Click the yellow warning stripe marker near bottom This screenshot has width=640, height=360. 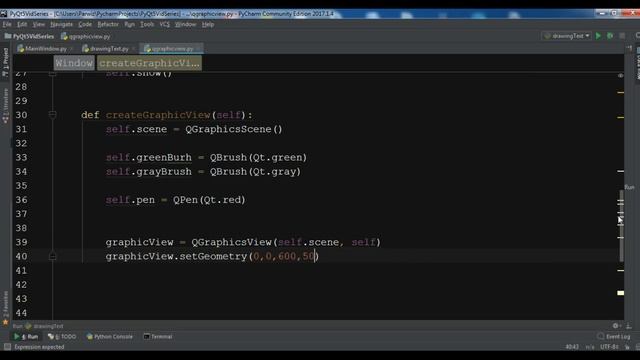click(x=620, y=293)
